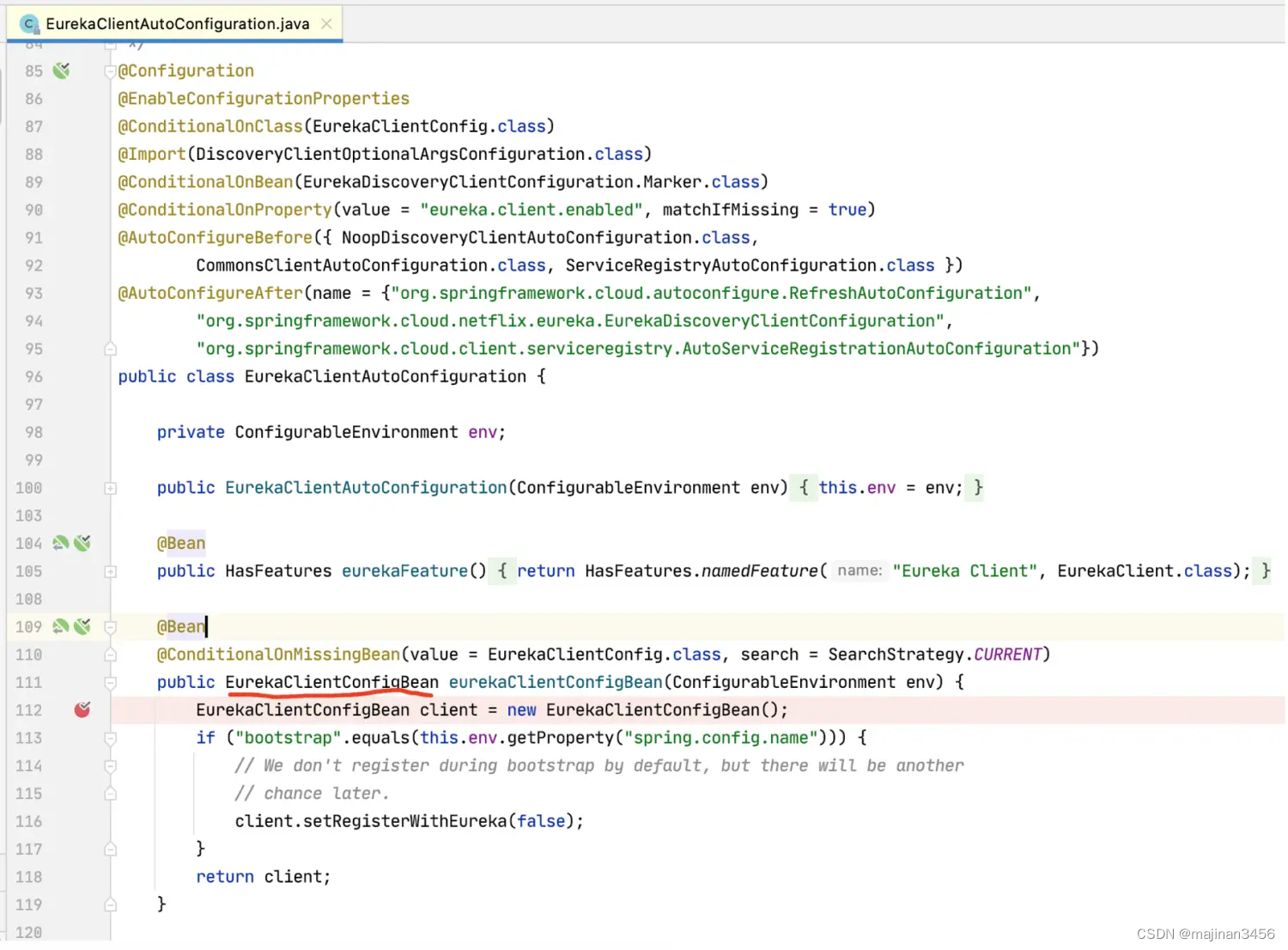Click line number 96 in the gutter
Image resolution: width=1288 pixels, height=950 pixels.
tap(33, 376)
